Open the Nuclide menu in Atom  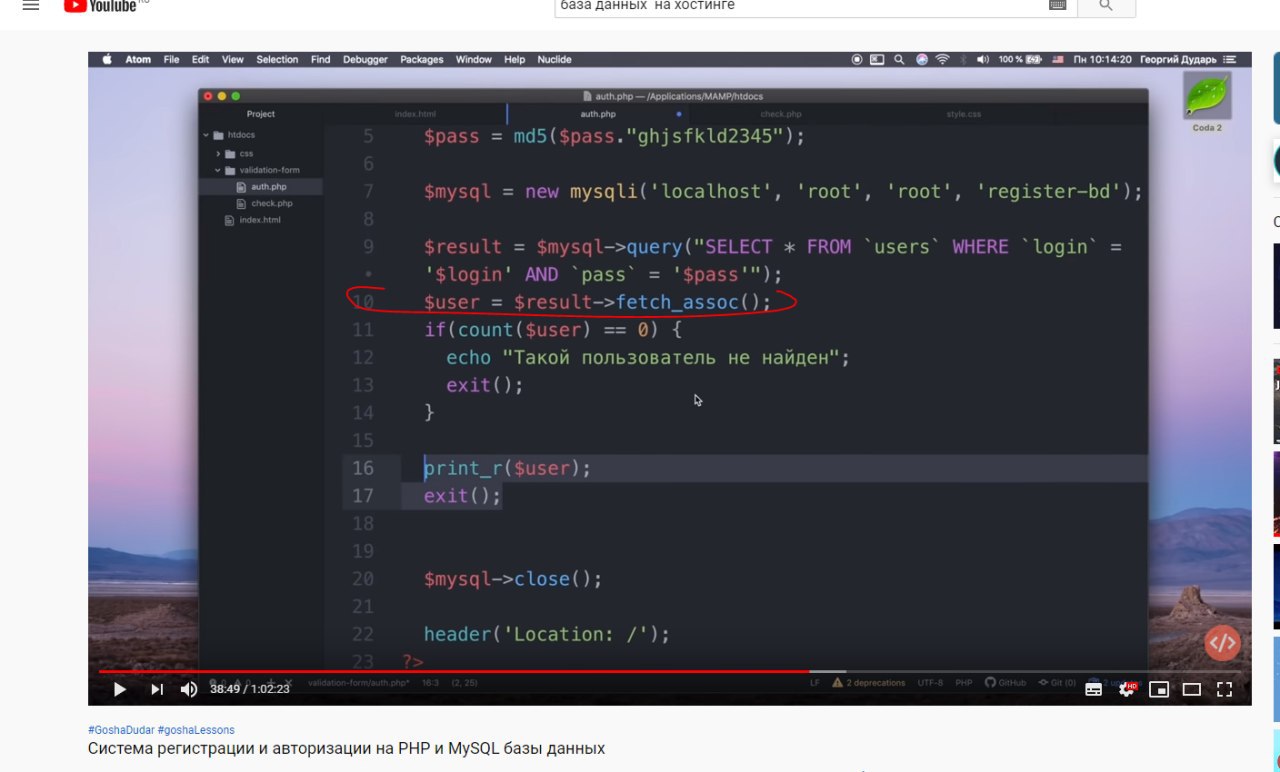554,59
